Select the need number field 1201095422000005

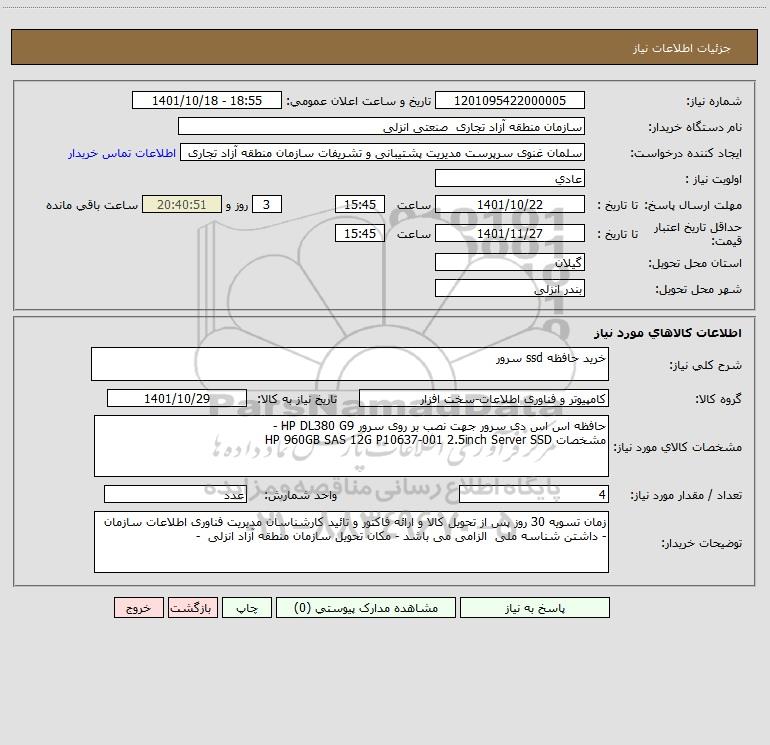[x=510, y=100]
